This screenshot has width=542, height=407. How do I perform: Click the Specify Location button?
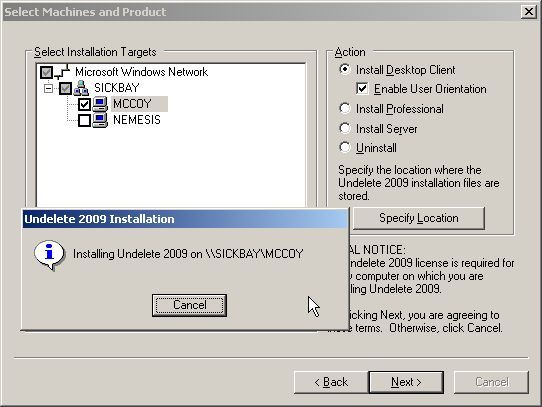[x=419, y=218]
